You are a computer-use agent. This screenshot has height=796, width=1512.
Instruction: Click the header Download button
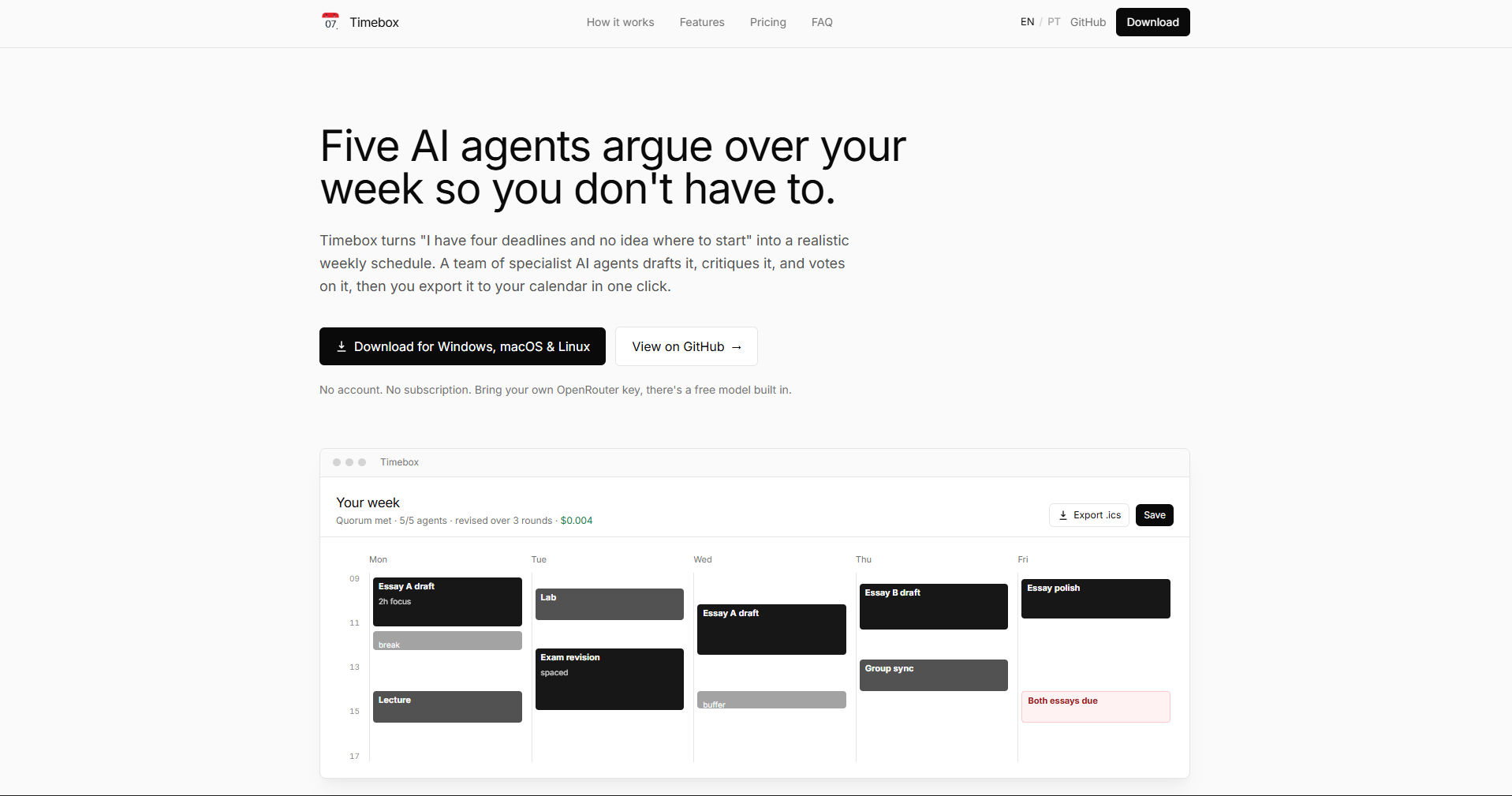[1152, 22]
